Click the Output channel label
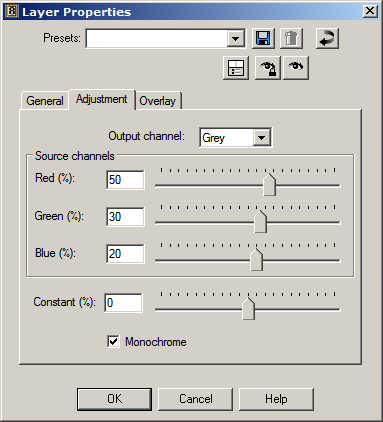 click(x=146, y=136)
